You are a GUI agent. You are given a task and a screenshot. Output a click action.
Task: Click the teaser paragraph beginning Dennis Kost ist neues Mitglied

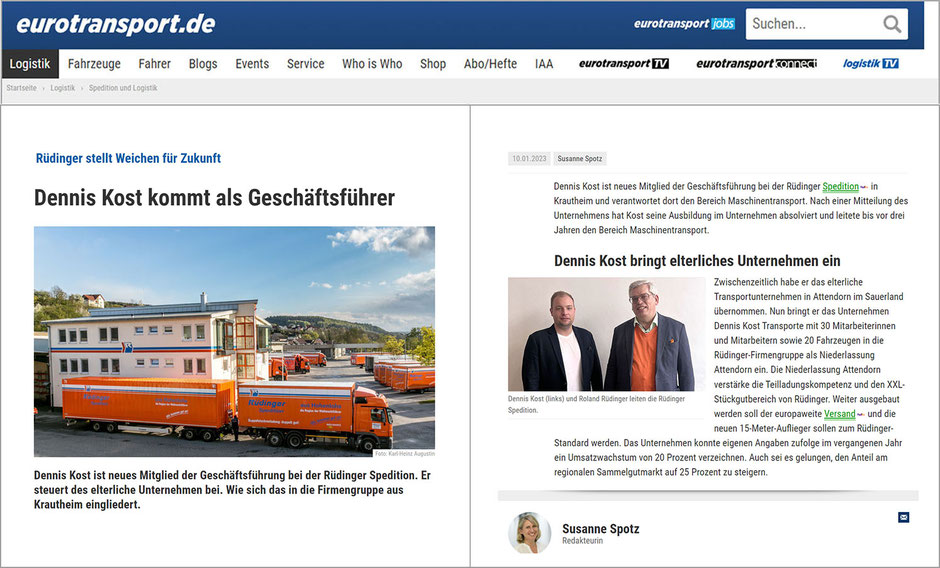tap(233, 489)
